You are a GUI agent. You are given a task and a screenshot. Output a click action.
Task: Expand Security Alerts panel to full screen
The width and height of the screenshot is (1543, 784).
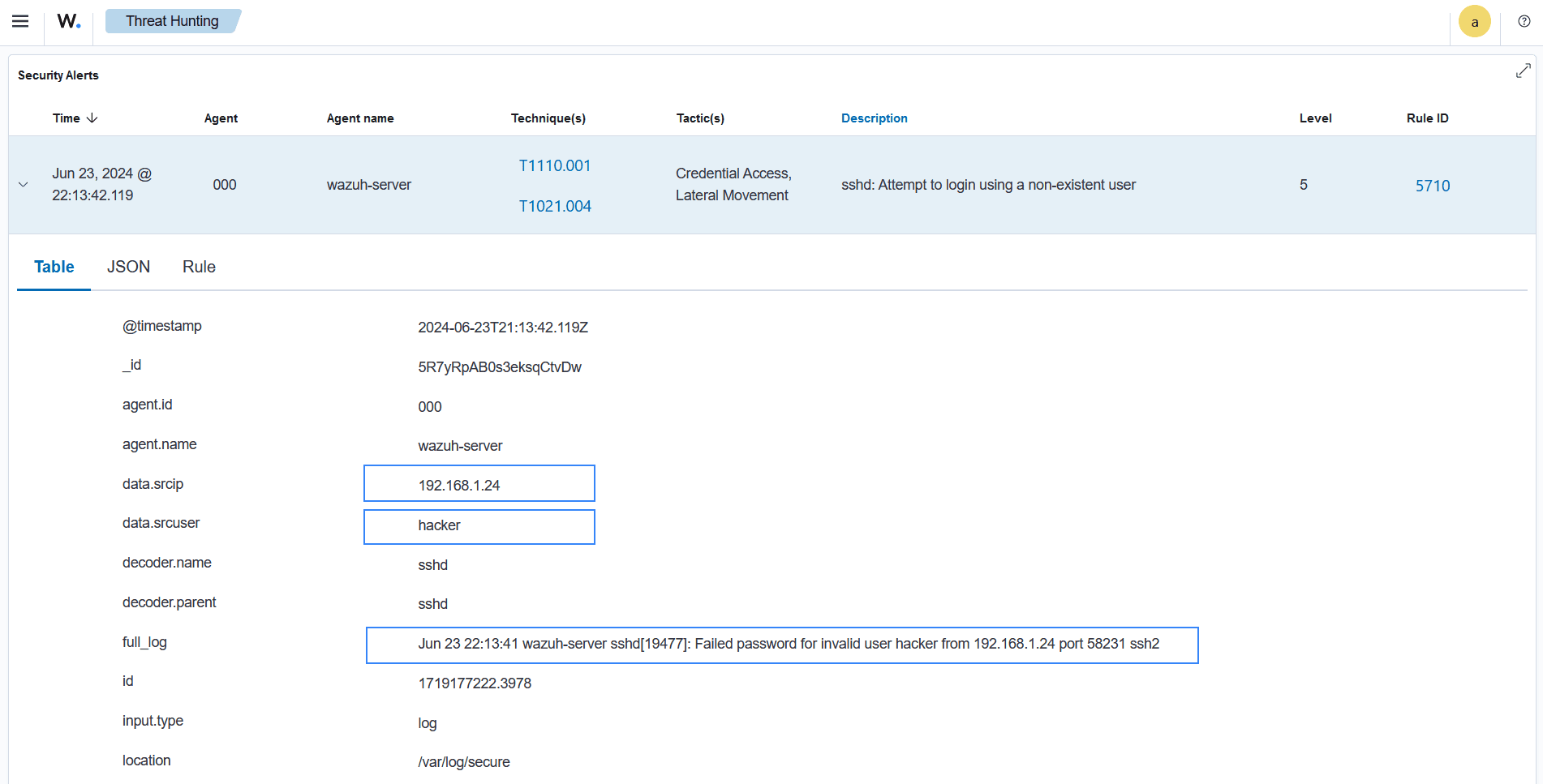[x=1523, y=71]
